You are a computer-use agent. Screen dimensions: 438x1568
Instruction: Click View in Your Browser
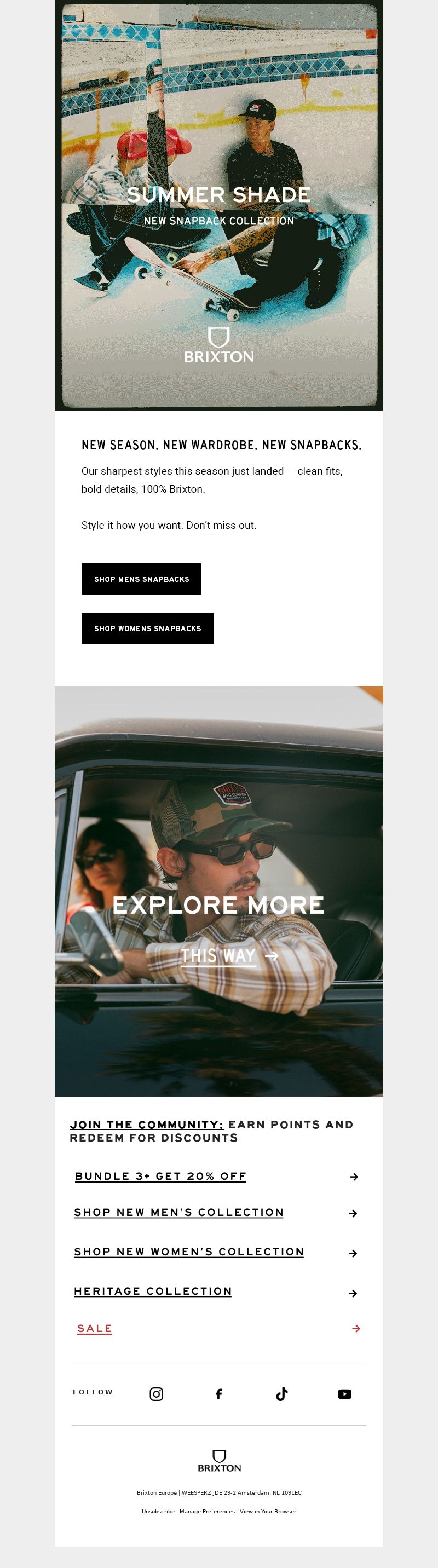click(268, 1511)
